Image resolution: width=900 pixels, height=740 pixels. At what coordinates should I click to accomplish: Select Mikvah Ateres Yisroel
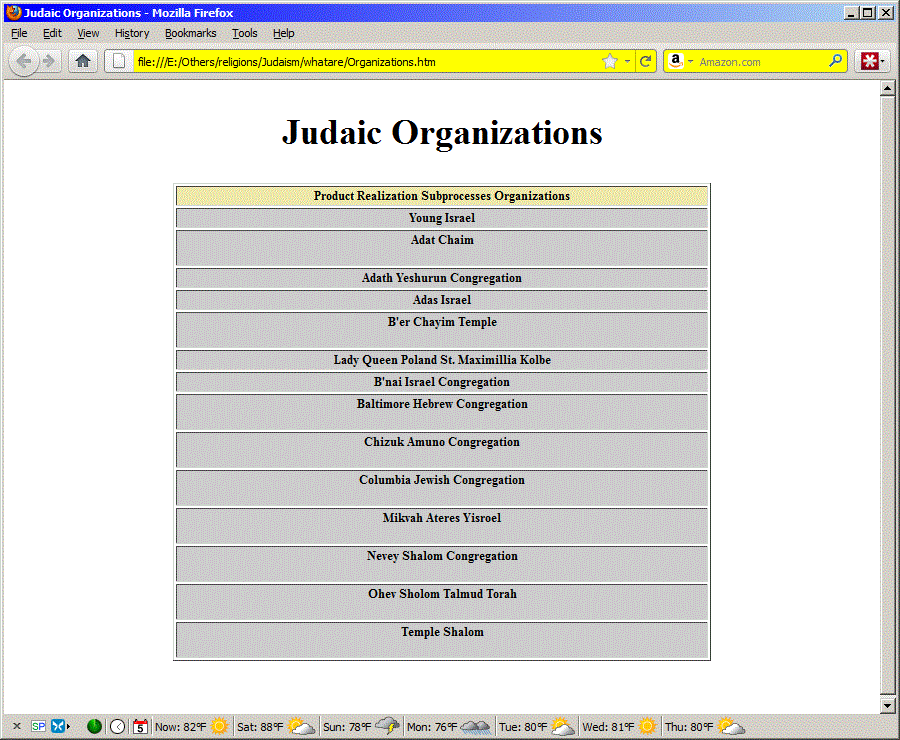tap(442, 526)
